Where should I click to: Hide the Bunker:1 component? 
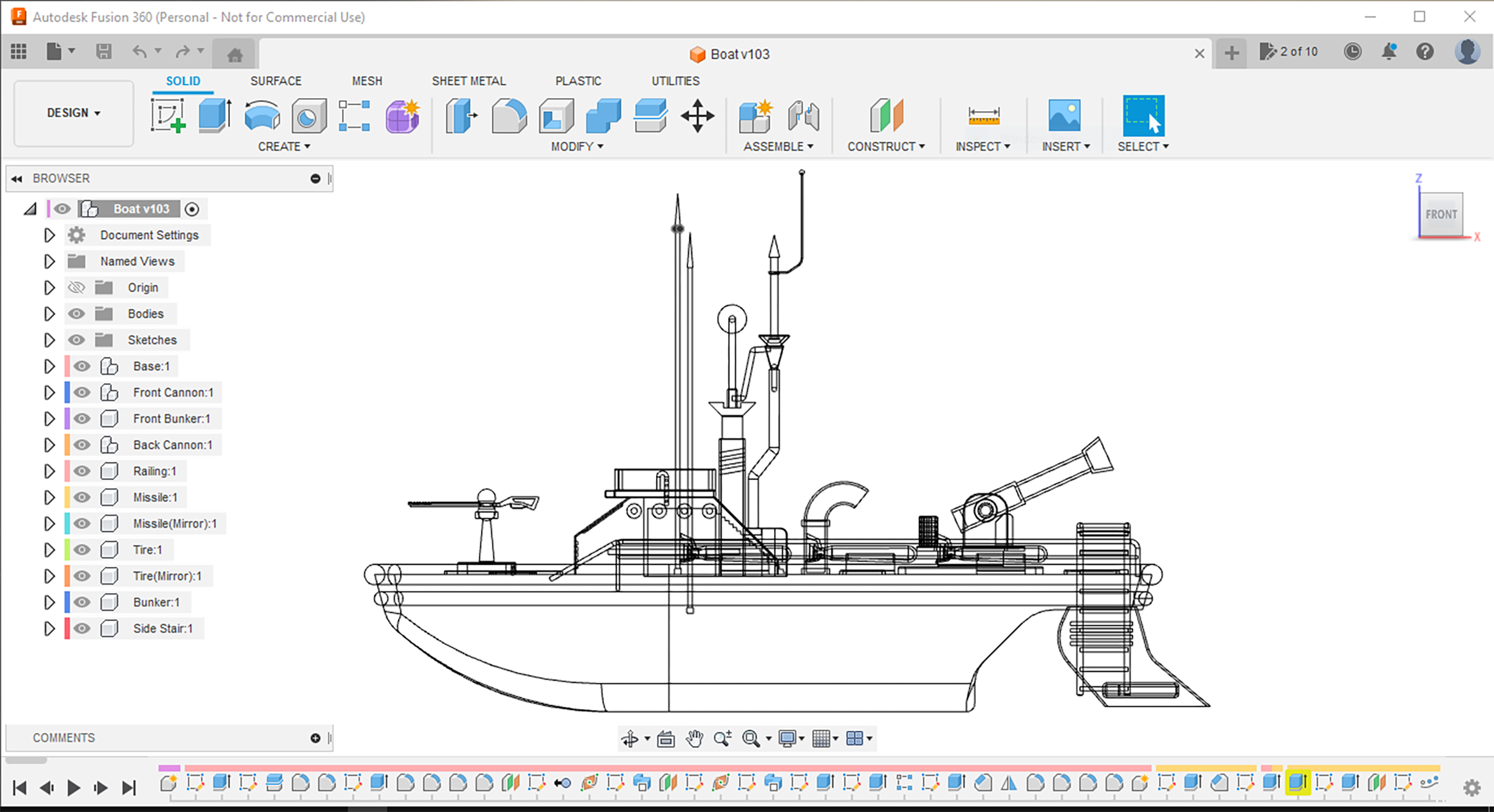pyautogui.click(x=82, y=602)
